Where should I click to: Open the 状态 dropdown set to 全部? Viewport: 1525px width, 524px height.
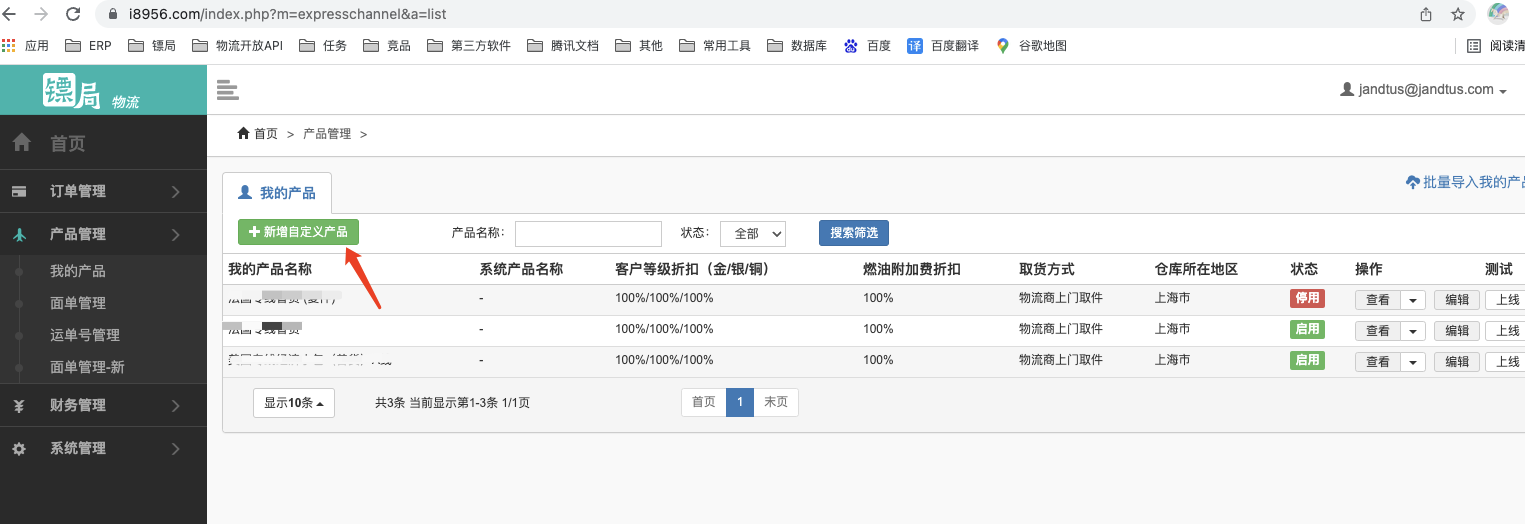[x=753, y=233]
